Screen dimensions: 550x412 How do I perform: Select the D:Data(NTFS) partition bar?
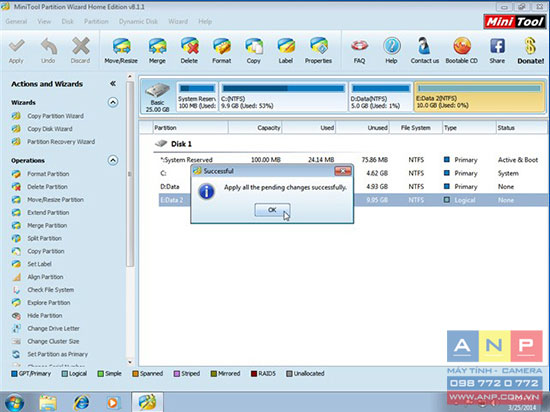coord(381,97)
